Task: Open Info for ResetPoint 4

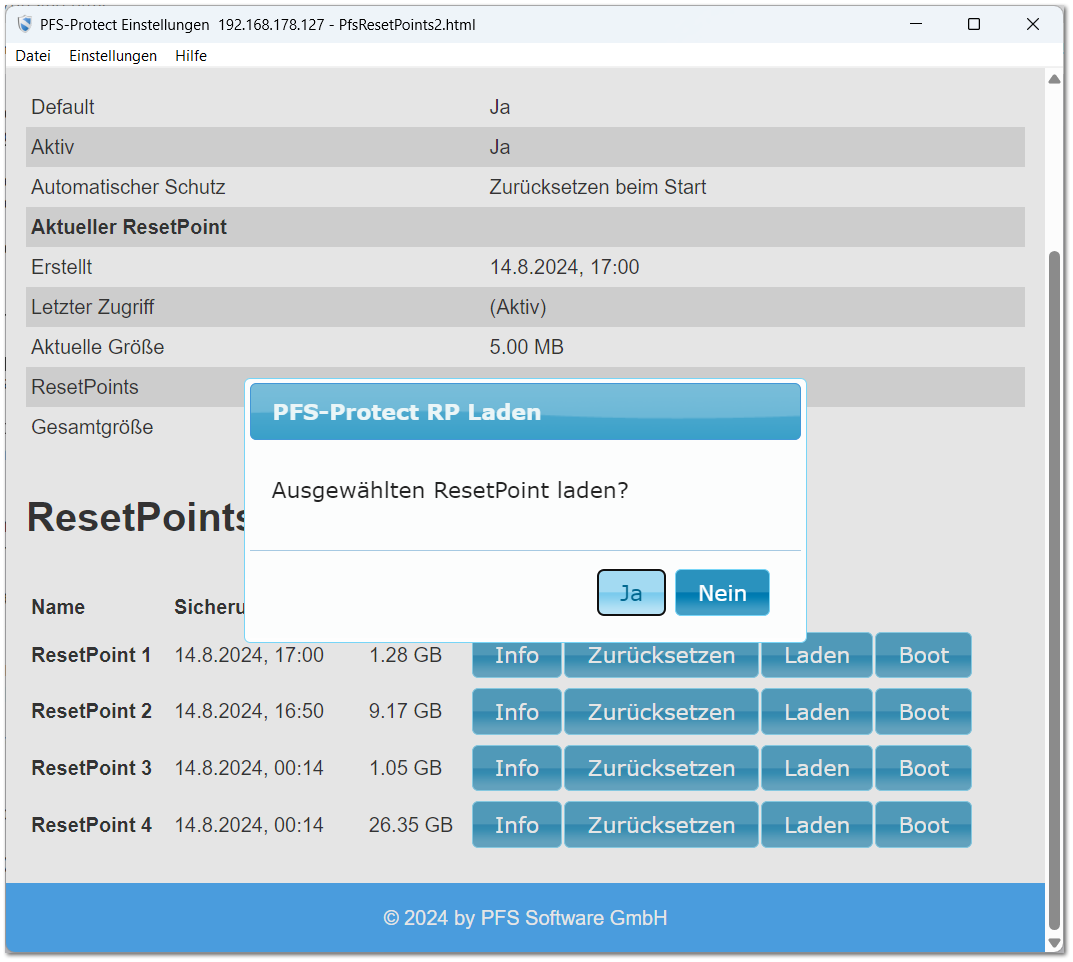Action: 517,825
